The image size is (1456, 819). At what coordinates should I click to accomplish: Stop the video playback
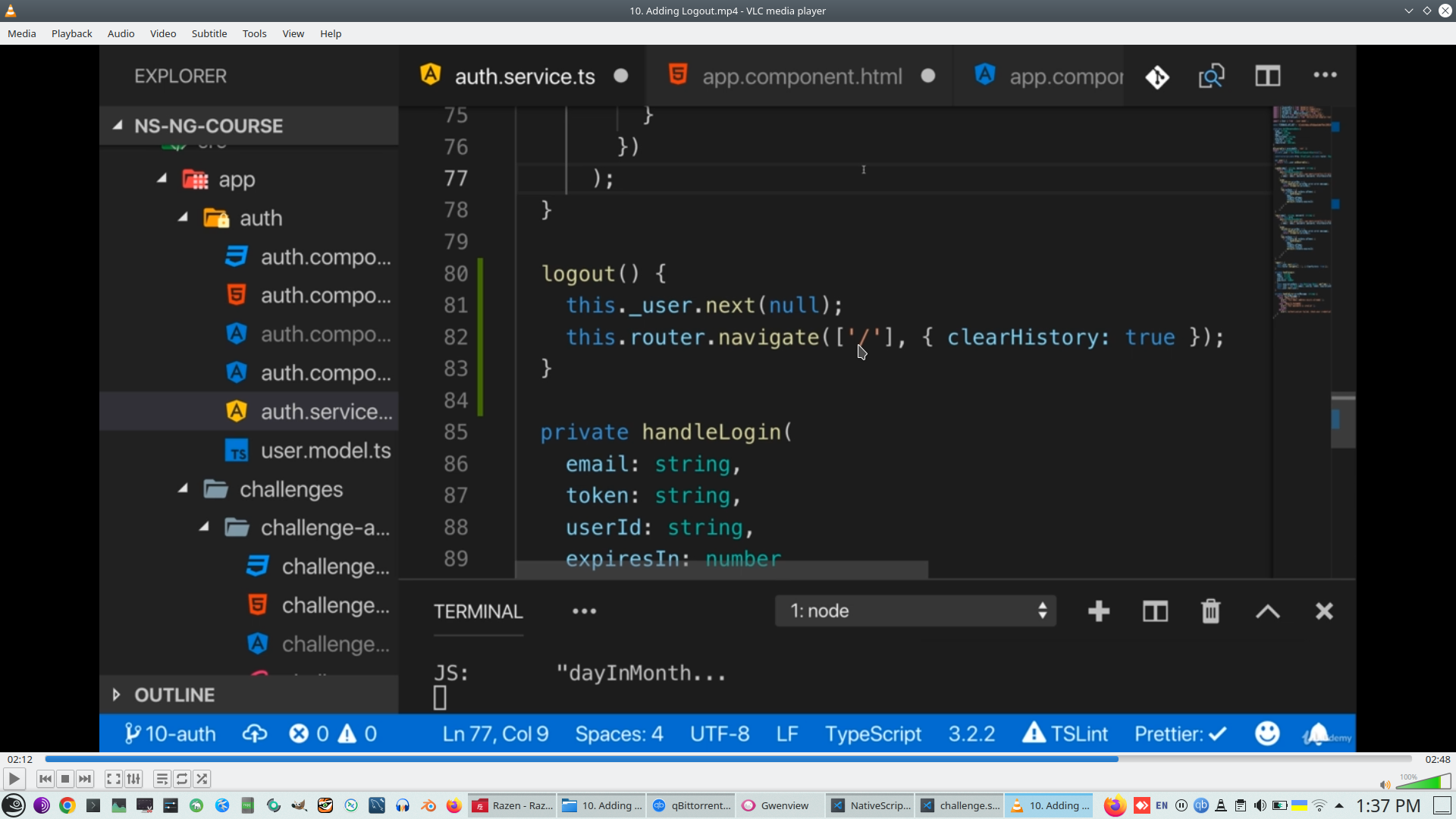pos(65,779)
